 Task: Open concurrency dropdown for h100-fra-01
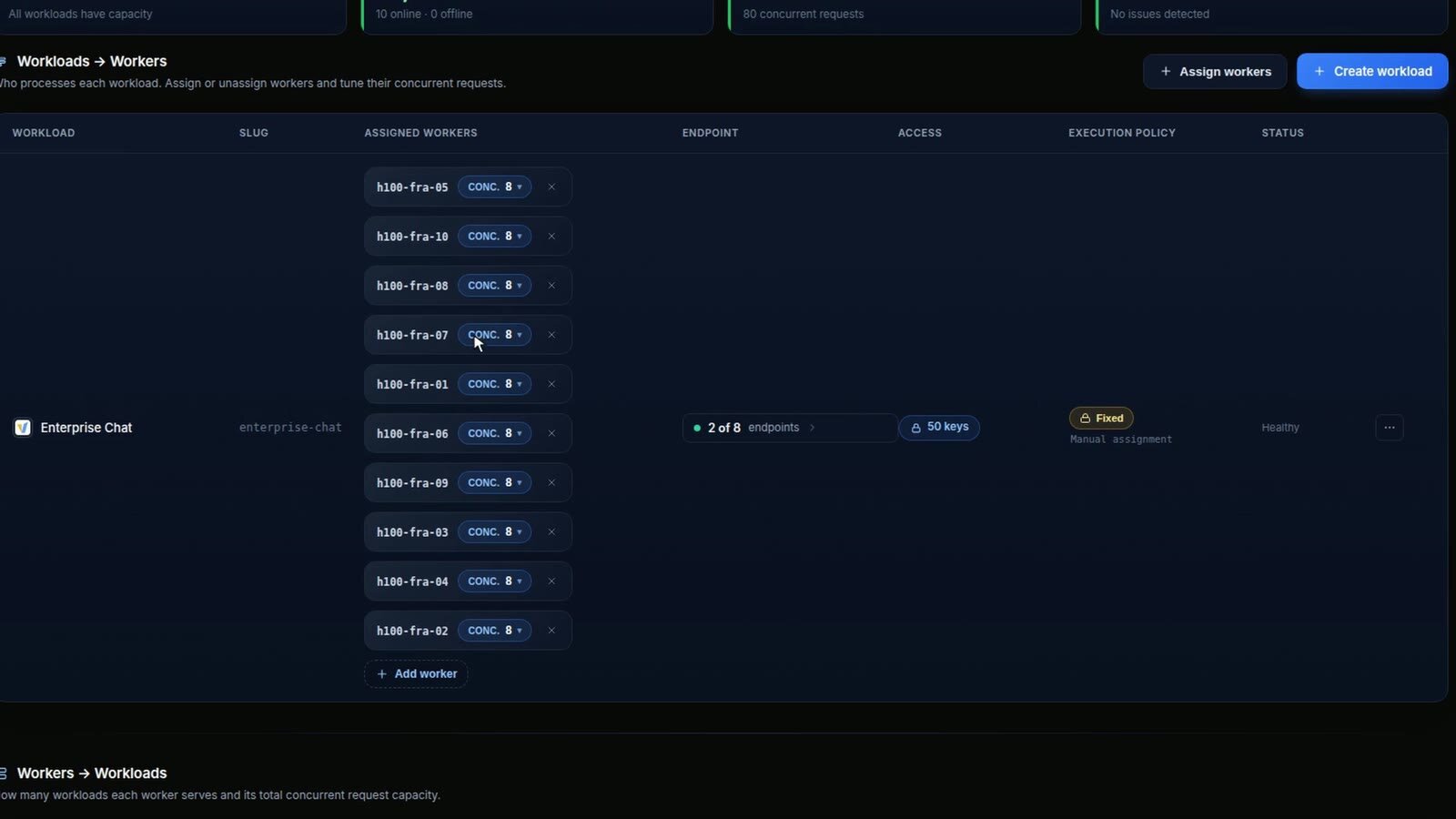point(494,384)
